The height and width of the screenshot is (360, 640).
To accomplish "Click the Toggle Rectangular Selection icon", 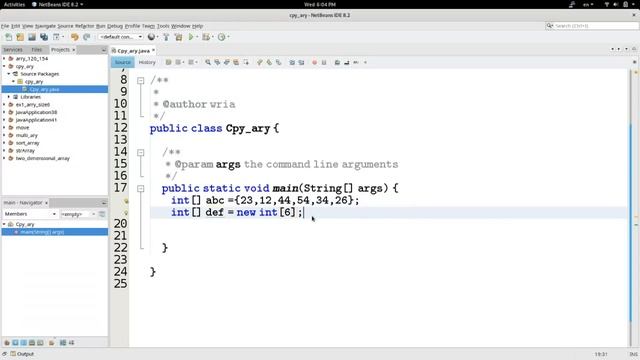I will [246, 62].
